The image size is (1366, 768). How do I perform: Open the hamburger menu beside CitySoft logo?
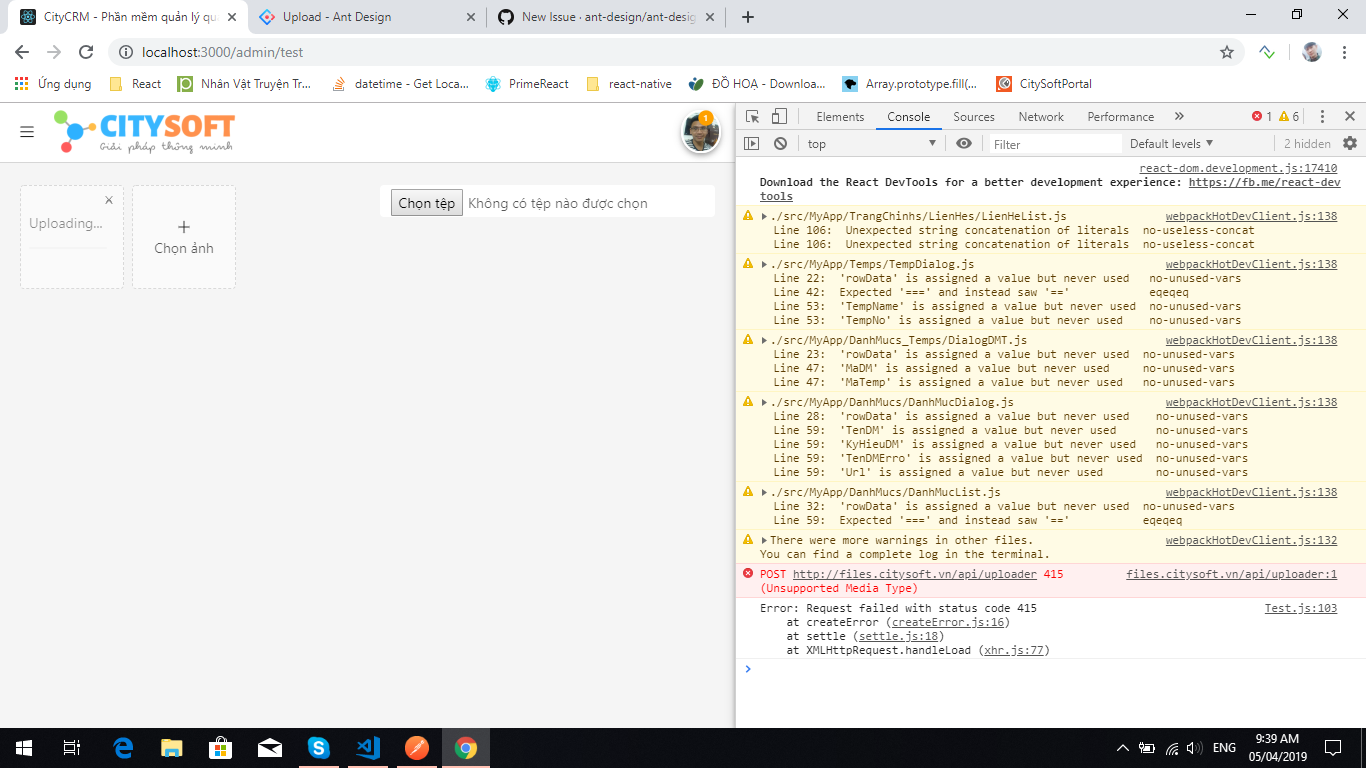coord(27,132)
